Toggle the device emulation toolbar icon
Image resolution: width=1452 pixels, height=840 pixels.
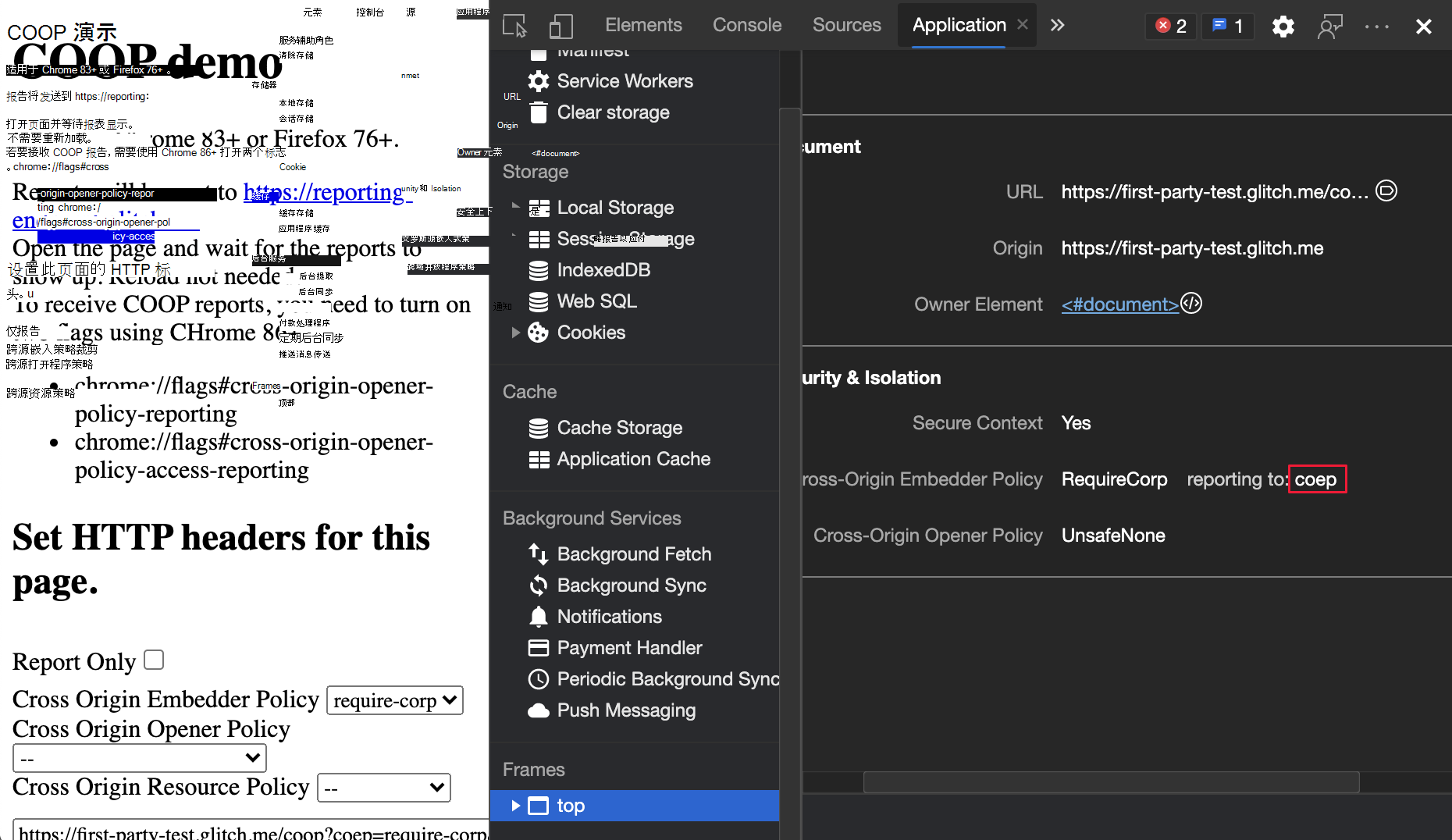(561, 26)
